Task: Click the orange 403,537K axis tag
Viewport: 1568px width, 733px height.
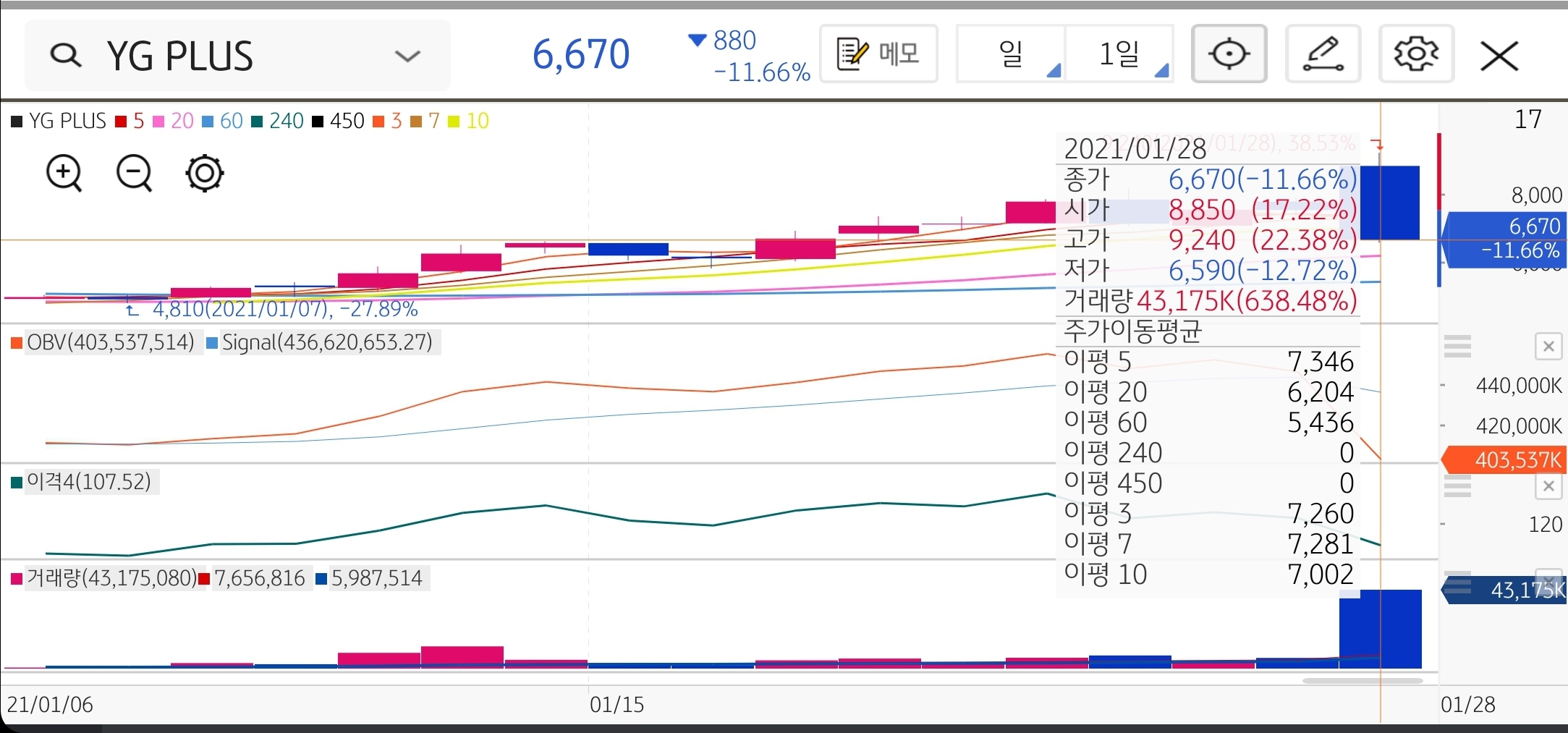Action: point(1505,459)
